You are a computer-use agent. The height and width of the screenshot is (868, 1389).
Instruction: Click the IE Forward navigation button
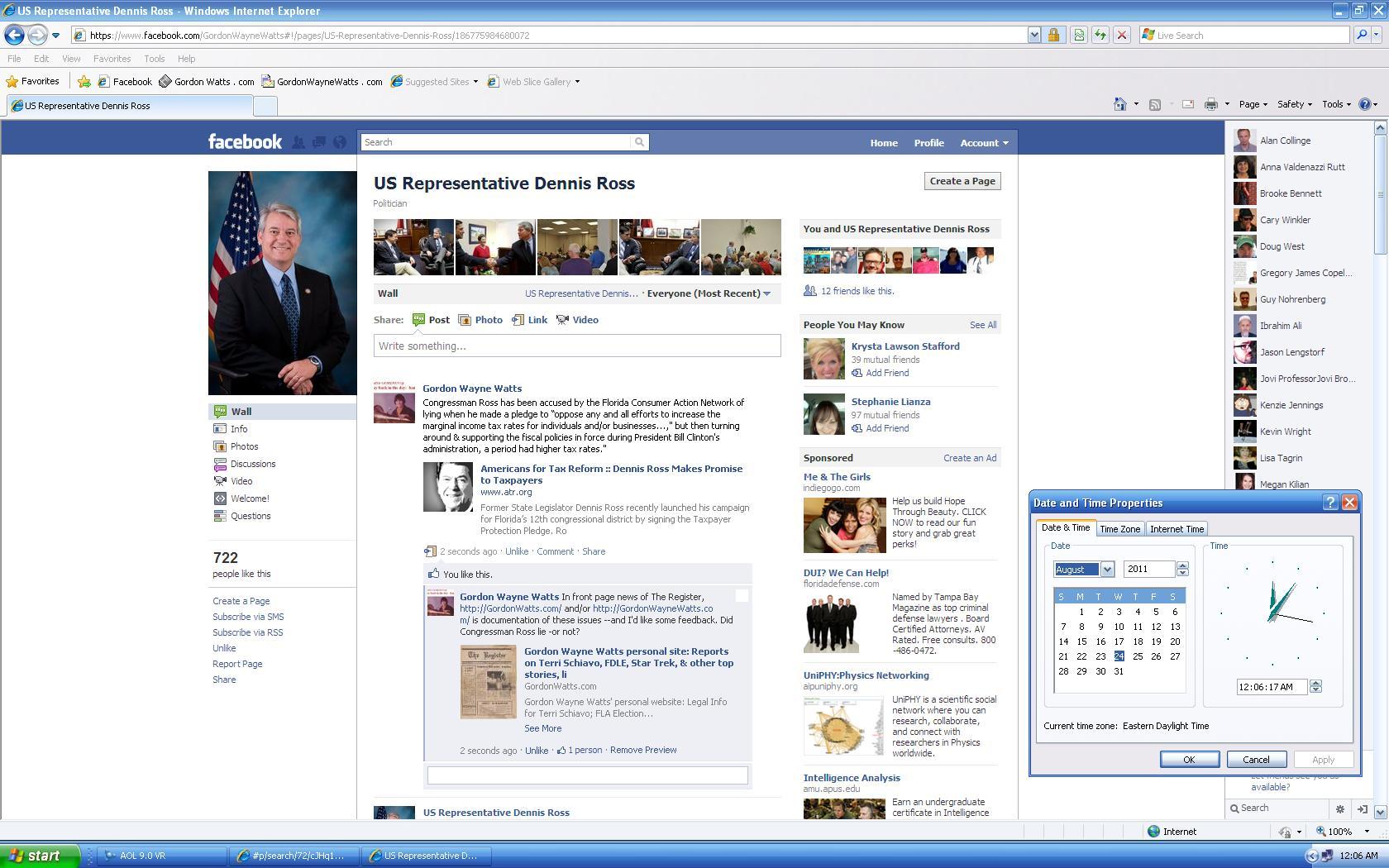click(x=36, y=35)
